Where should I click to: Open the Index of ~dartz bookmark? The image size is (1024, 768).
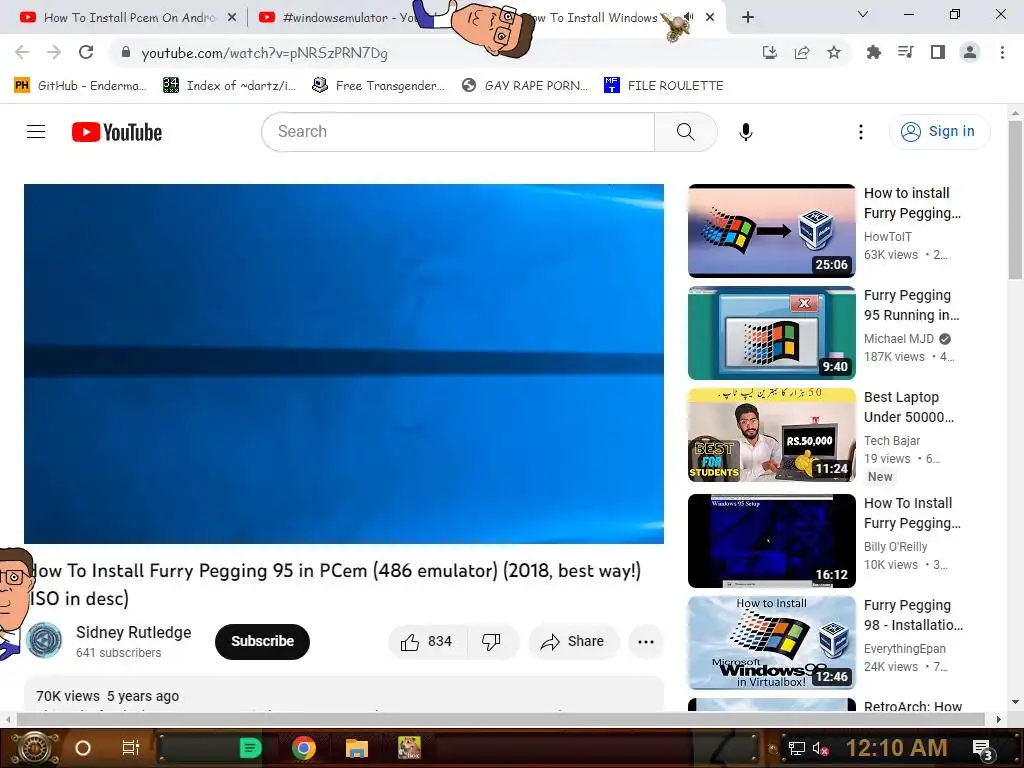pos(229,86)
